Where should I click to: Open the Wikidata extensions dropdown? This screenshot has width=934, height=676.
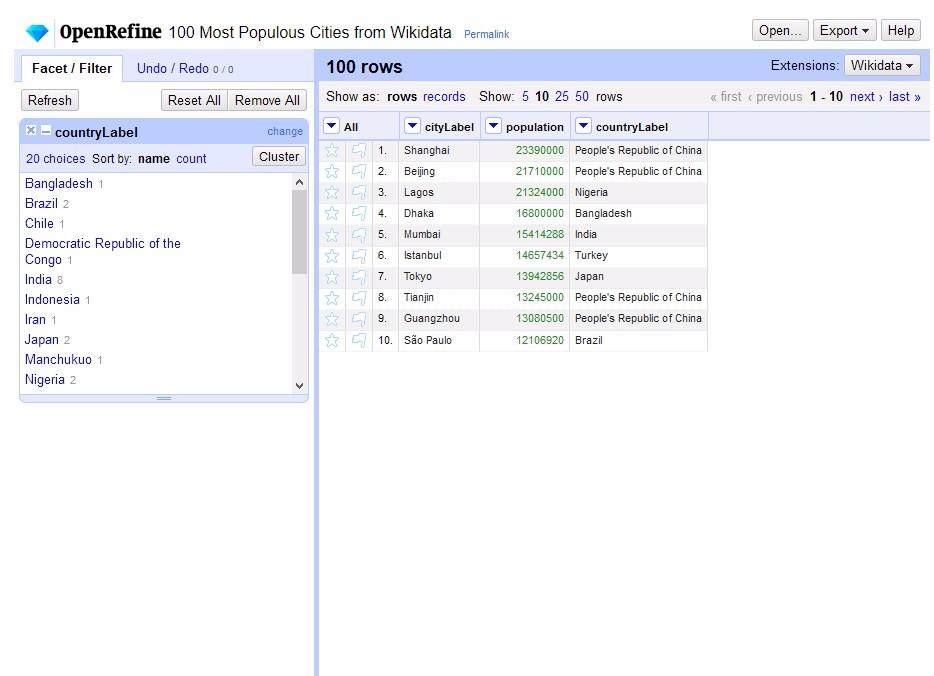pos(882,65)
